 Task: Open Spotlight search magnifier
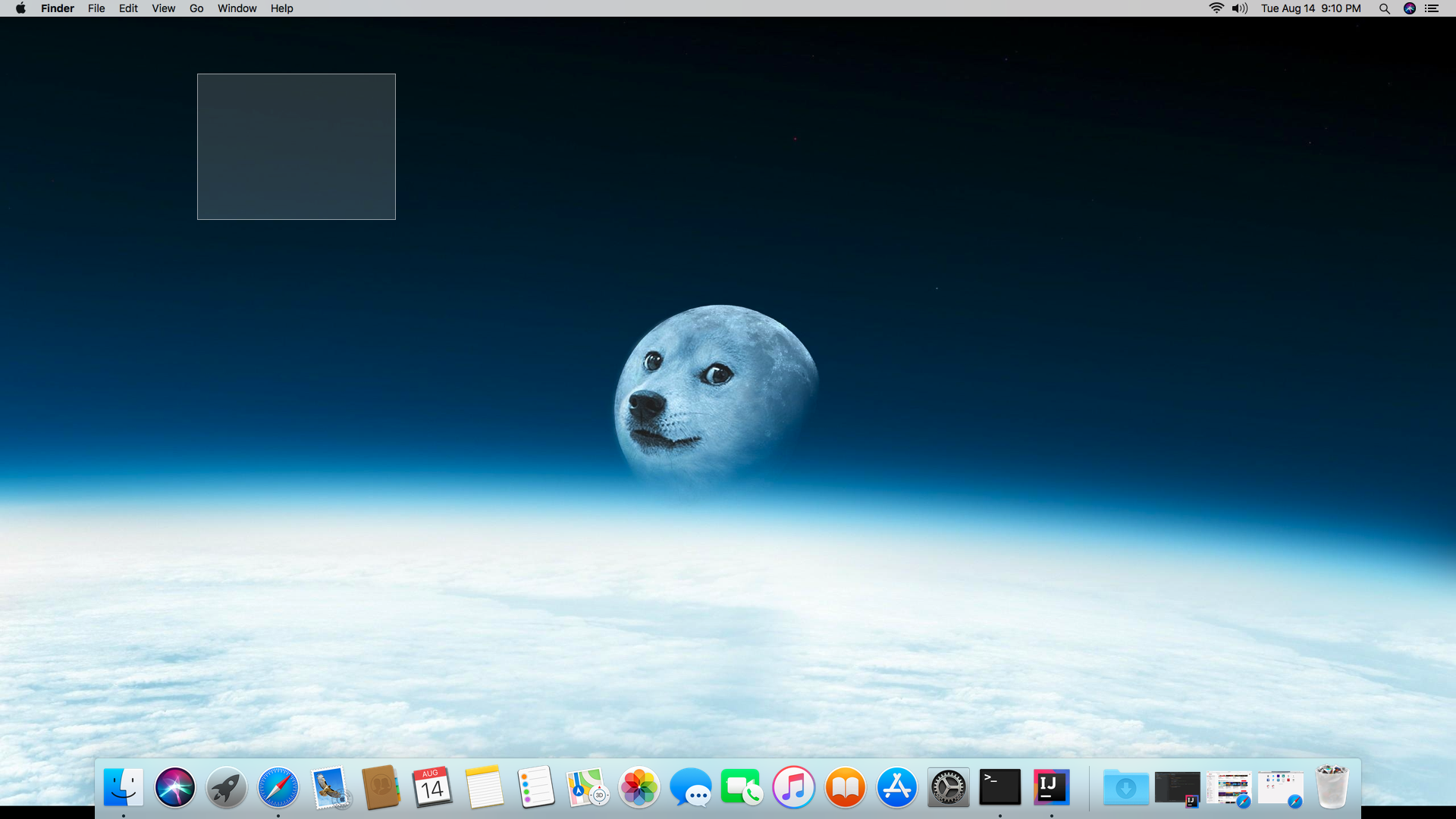[x=1384, y=8]
